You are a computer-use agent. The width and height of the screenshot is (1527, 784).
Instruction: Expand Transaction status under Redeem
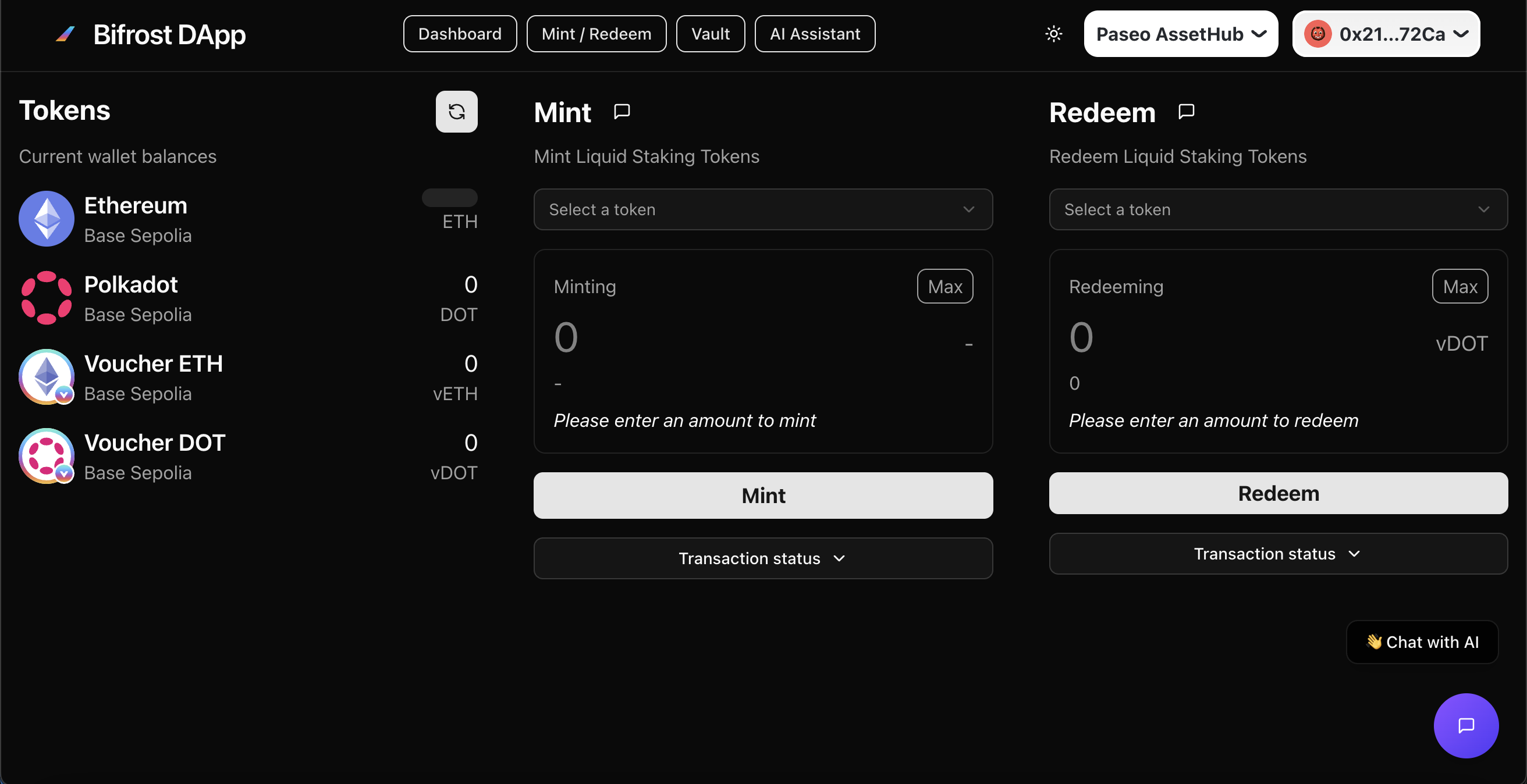pos(1278,554)
